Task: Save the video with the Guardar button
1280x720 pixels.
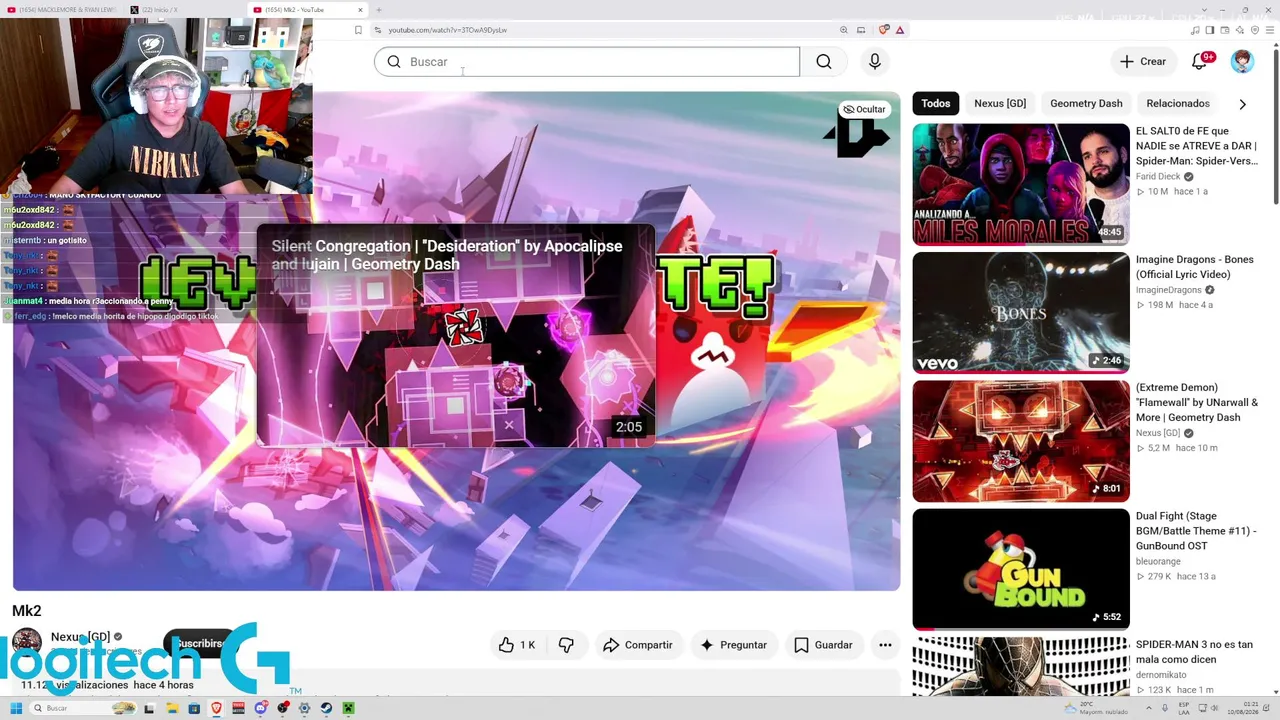Action: (x=823, y=645)
